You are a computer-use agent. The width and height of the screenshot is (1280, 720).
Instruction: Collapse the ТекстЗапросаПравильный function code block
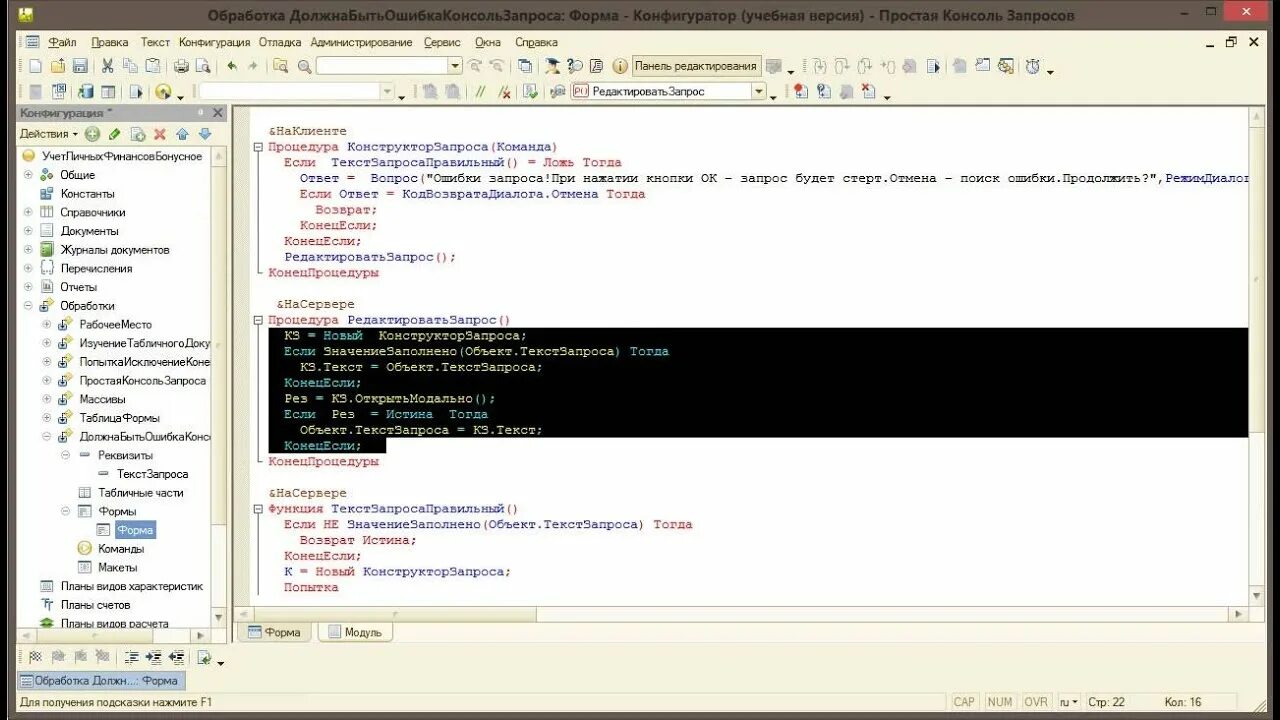259,509
